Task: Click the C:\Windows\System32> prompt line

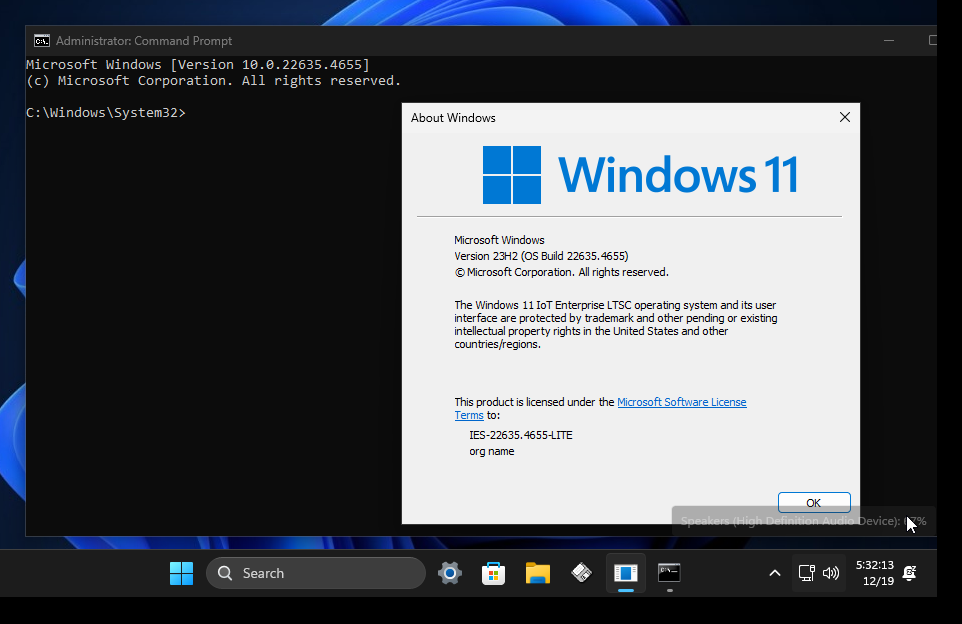Action: 106,113
